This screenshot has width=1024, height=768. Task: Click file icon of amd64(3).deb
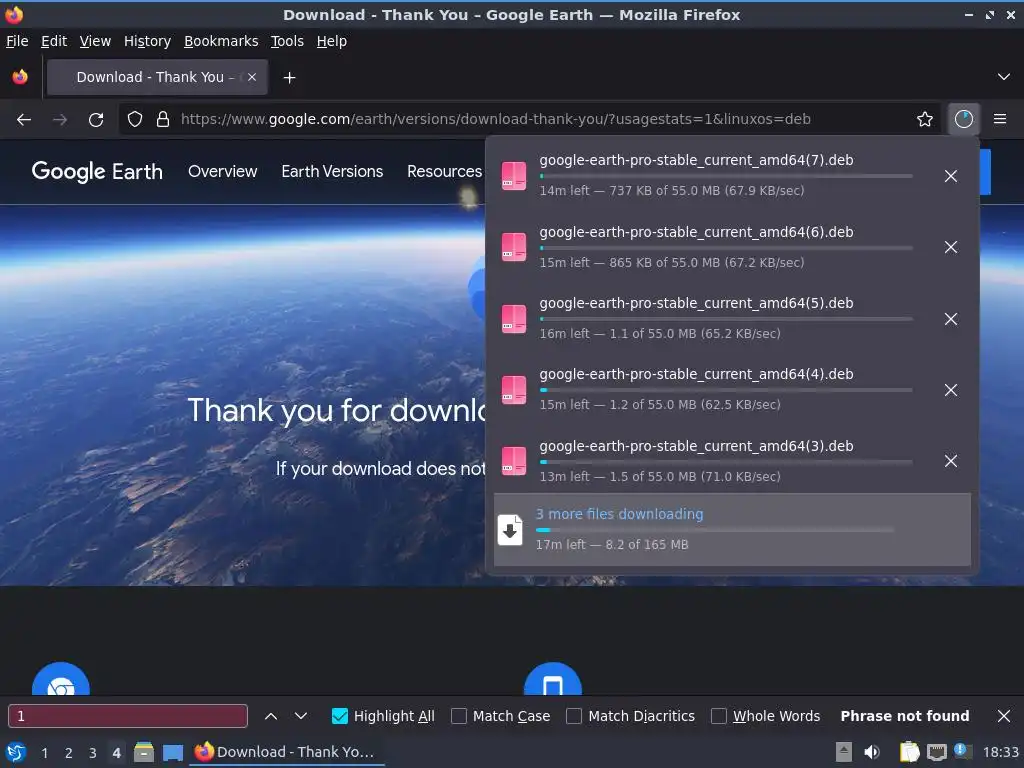pos(514,461)
